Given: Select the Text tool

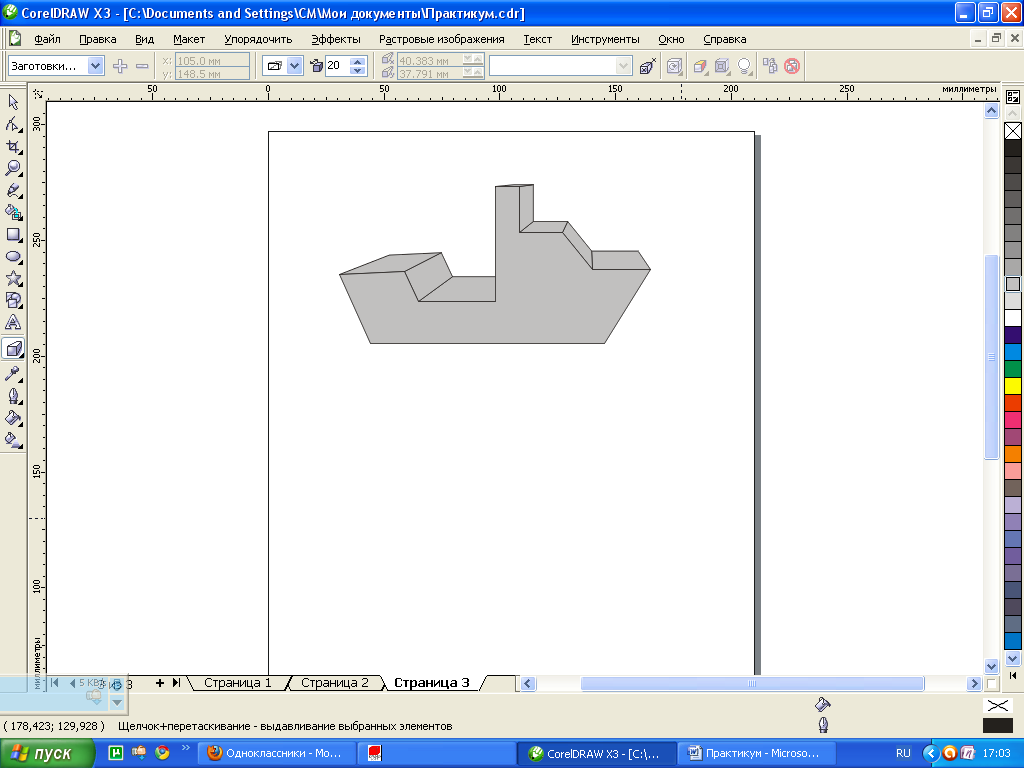Looking at the screenshot, I should click(x=13, y=323).
